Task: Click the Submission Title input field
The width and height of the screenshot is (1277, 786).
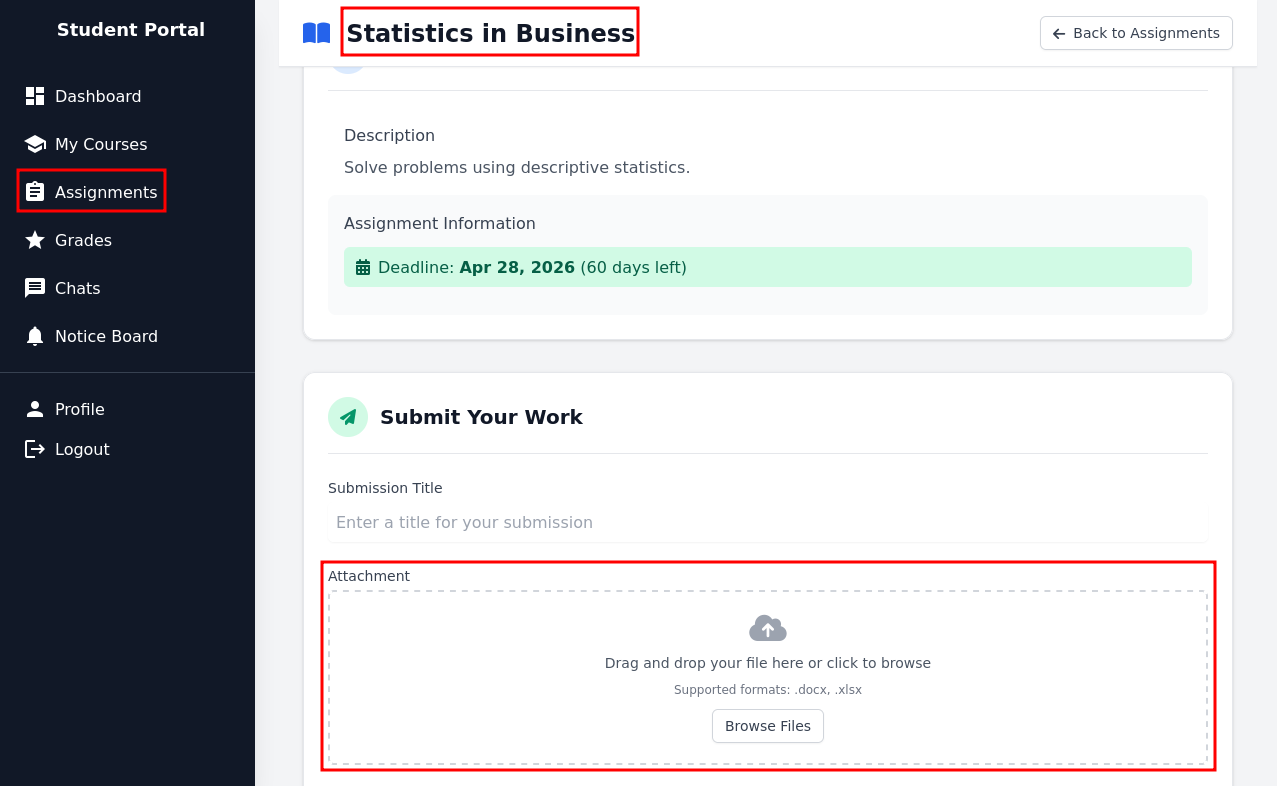Action: (x=767, y=522)
